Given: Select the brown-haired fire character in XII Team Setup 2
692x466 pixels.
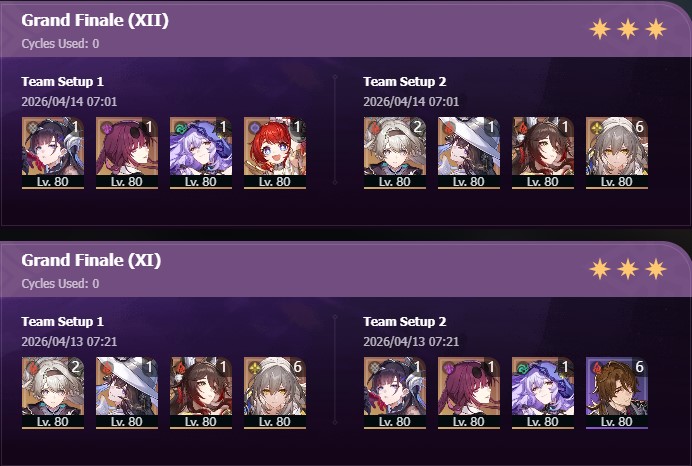Looking at the screenshot, I should [543, 153].
